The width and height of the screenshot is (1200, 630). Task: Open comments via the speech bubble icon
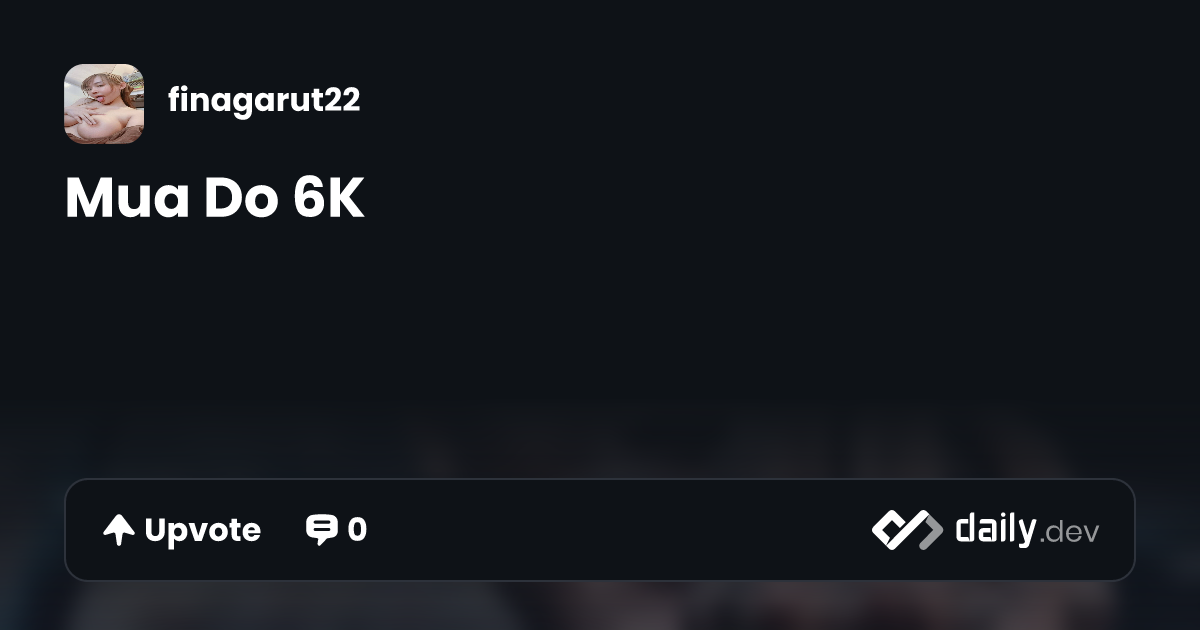(x=321, y=530)
